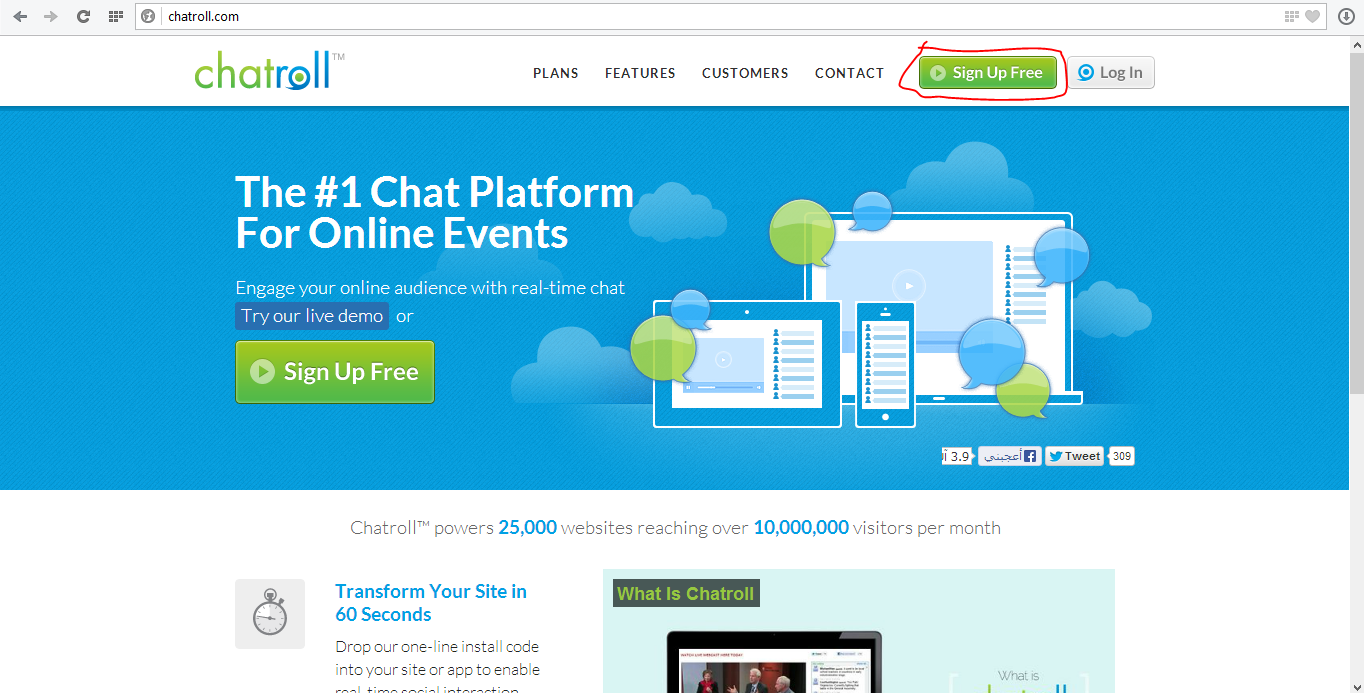Click the large Sign Up Free hero button
The height and width of the screenshot is (693, 1364).
point(335,372)
